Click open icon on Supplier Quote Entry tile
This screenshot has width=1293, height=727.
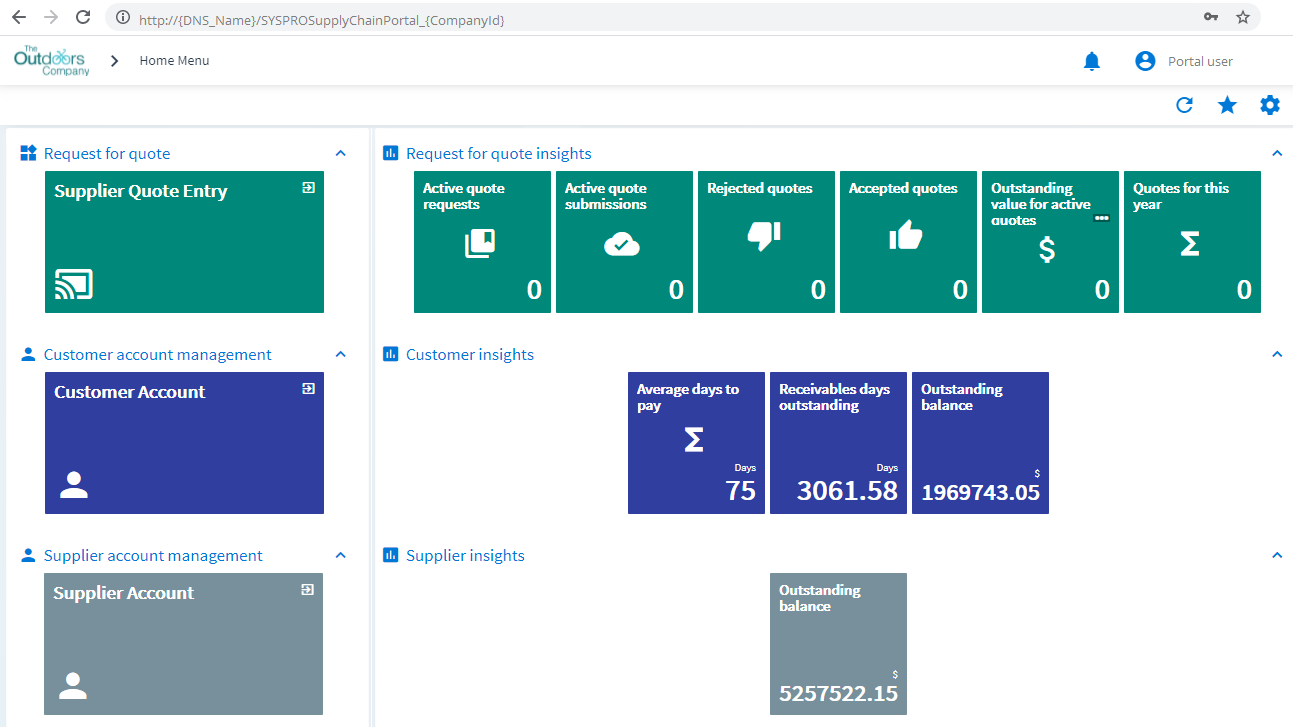click(309, 187)
